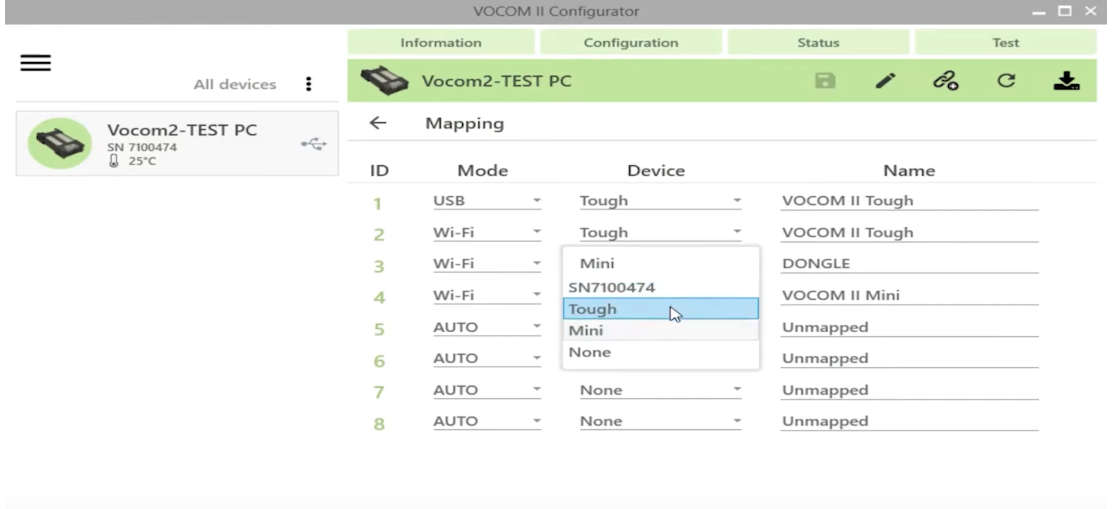Select None in the open dropdown list

click(x=661, y=352)
